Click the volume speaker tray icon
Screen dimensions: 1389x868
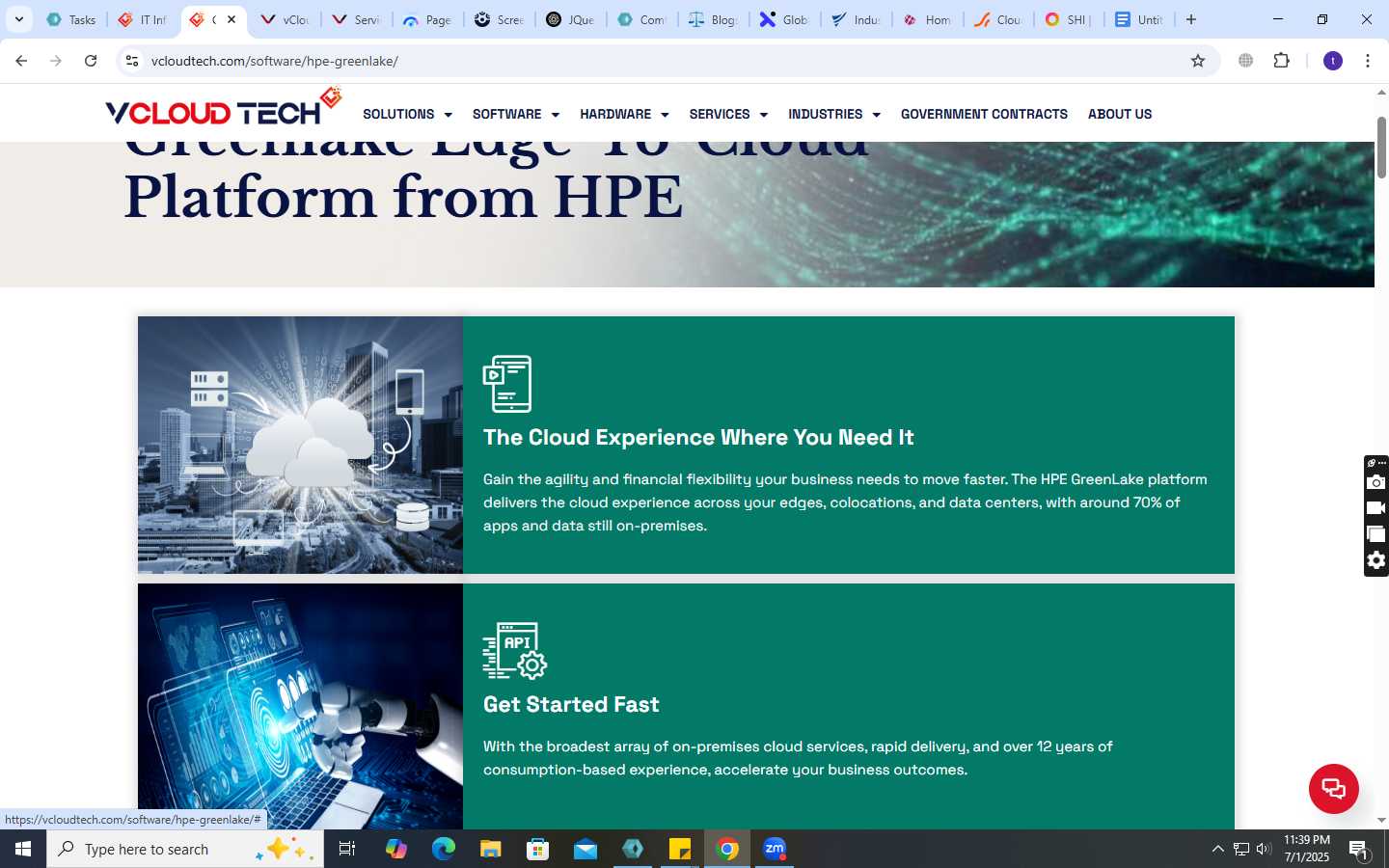1264,849
